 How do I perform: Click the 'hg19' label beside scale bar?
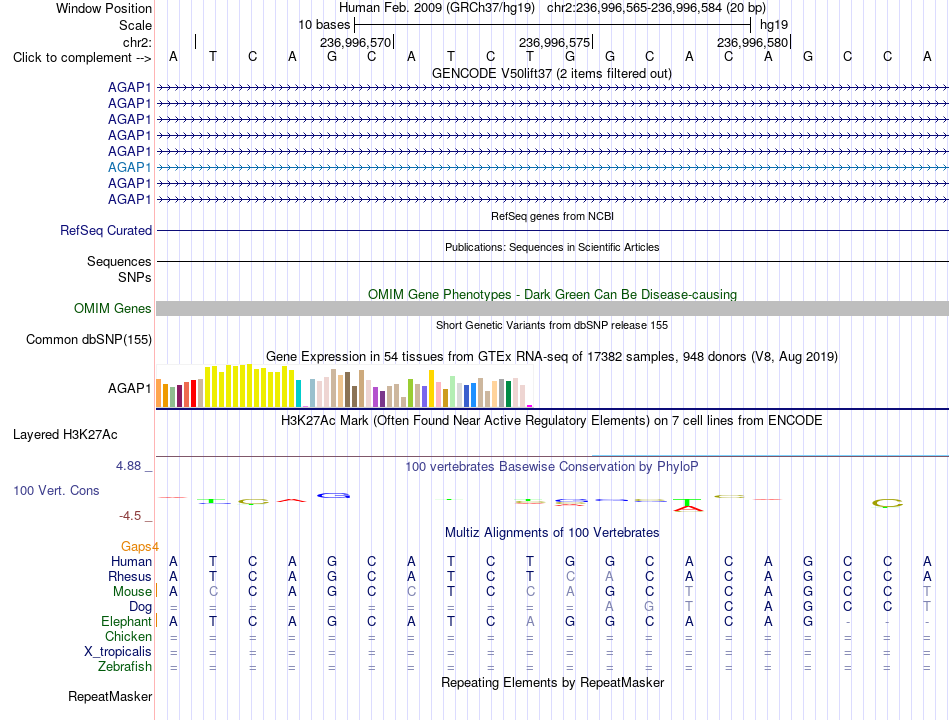774,25
